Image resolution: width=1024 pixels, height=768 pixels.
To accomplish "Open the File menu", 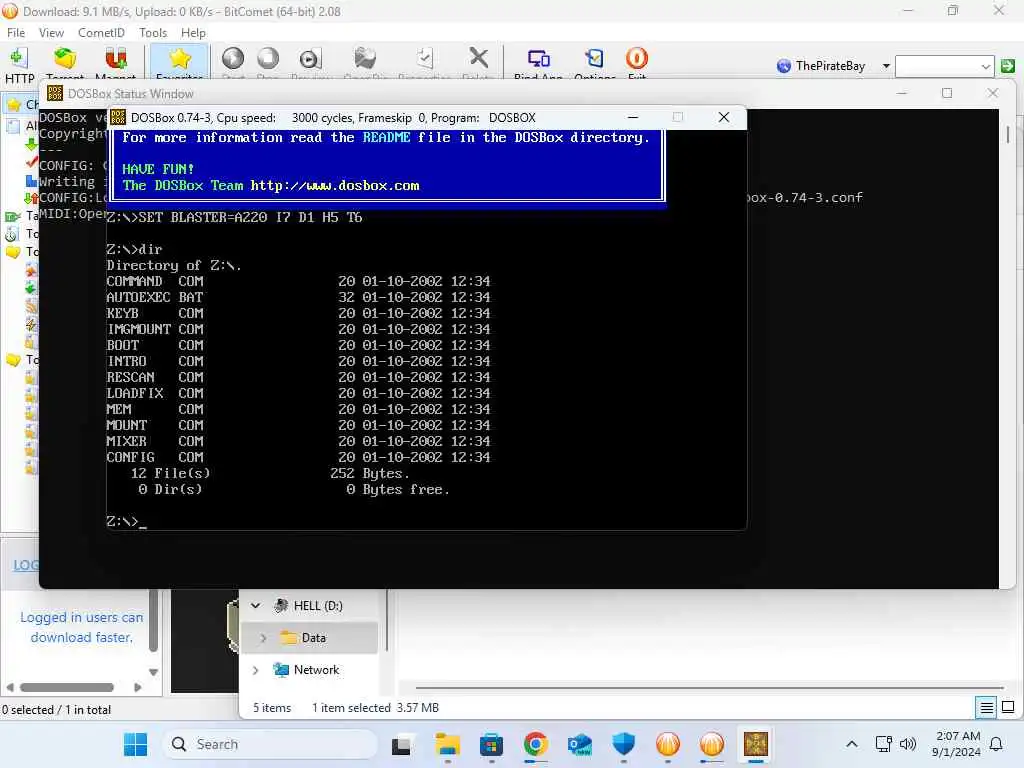I will 16,33.
